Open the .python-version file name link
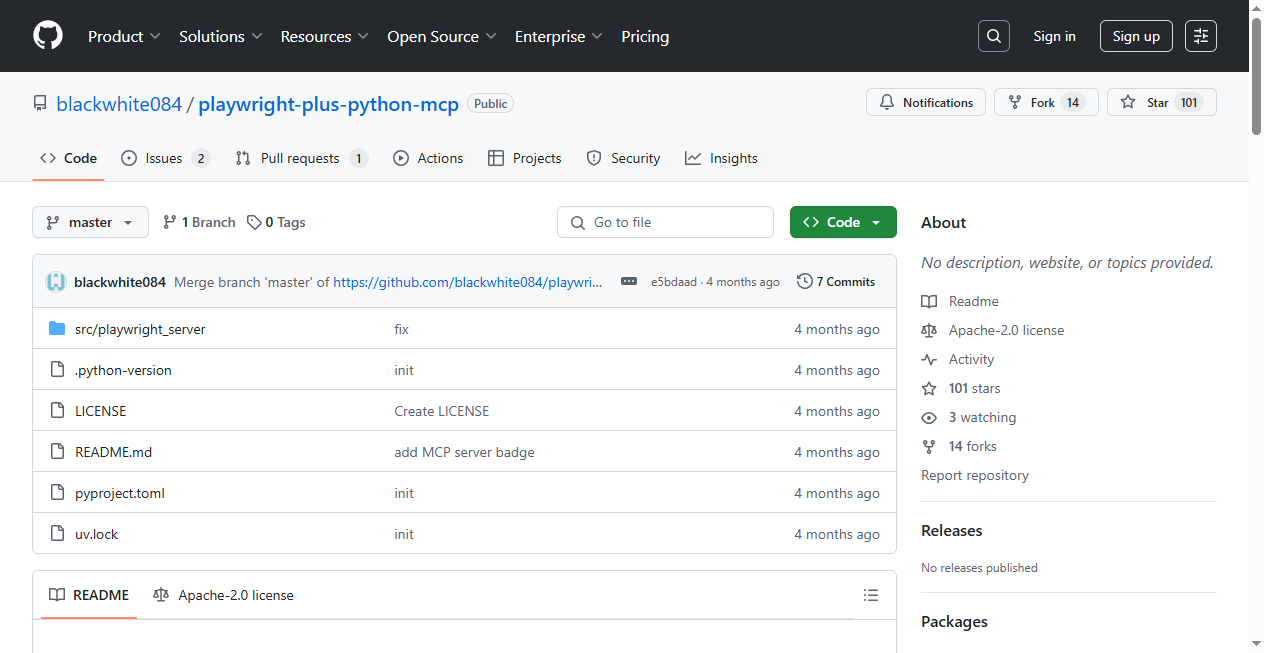Image resolution: width=1264 pixels, height=653 pixels. click(123, 370)
